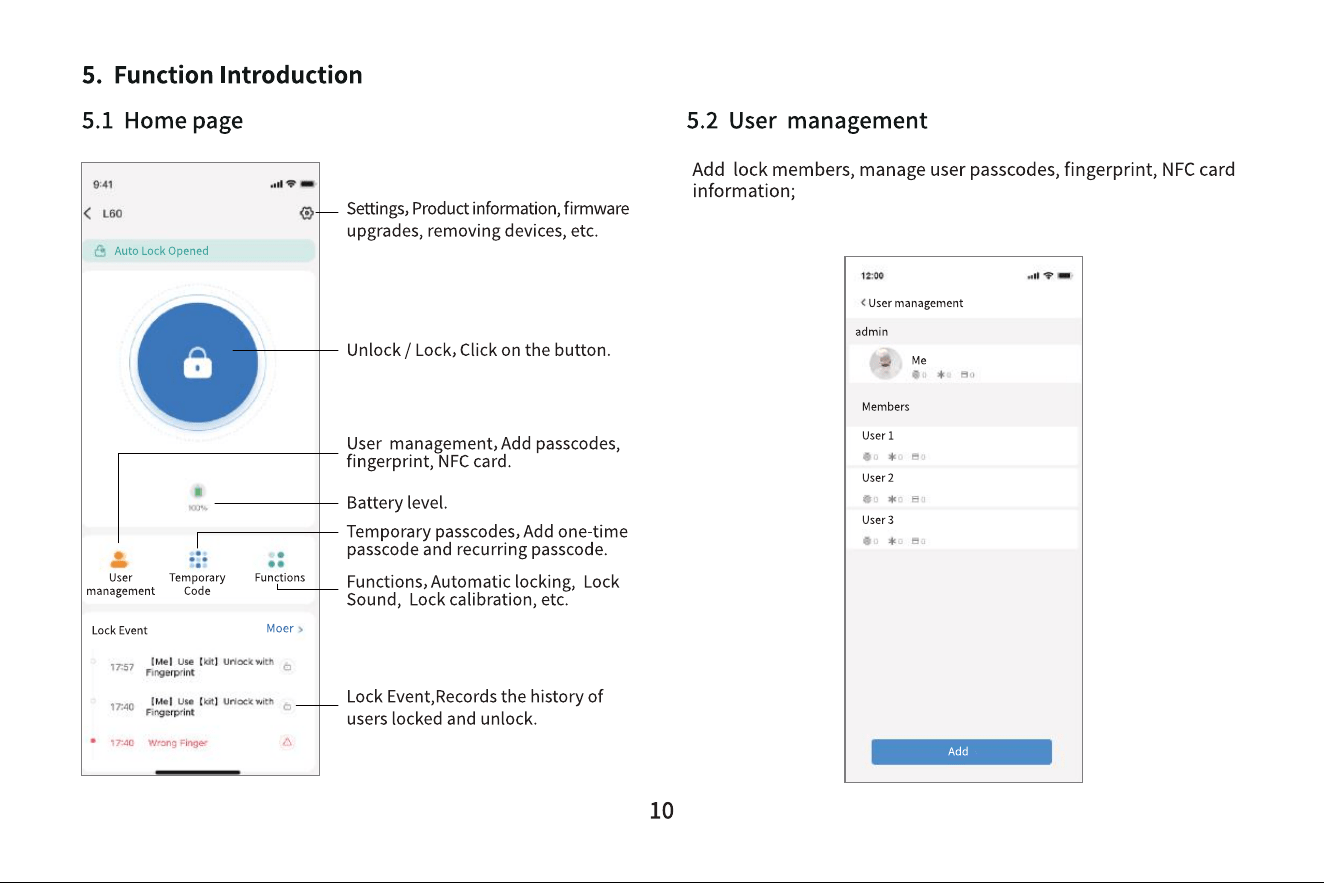Open the orange User management icon
The width and height of the screenshot is (1324, 883).
coord(120,559)
